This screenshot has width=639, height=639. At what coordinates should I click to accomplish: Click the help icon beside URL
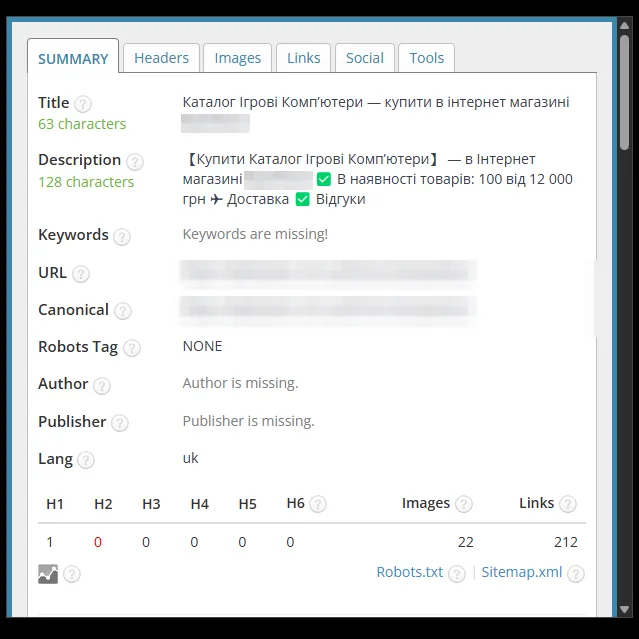coord(81,274)
